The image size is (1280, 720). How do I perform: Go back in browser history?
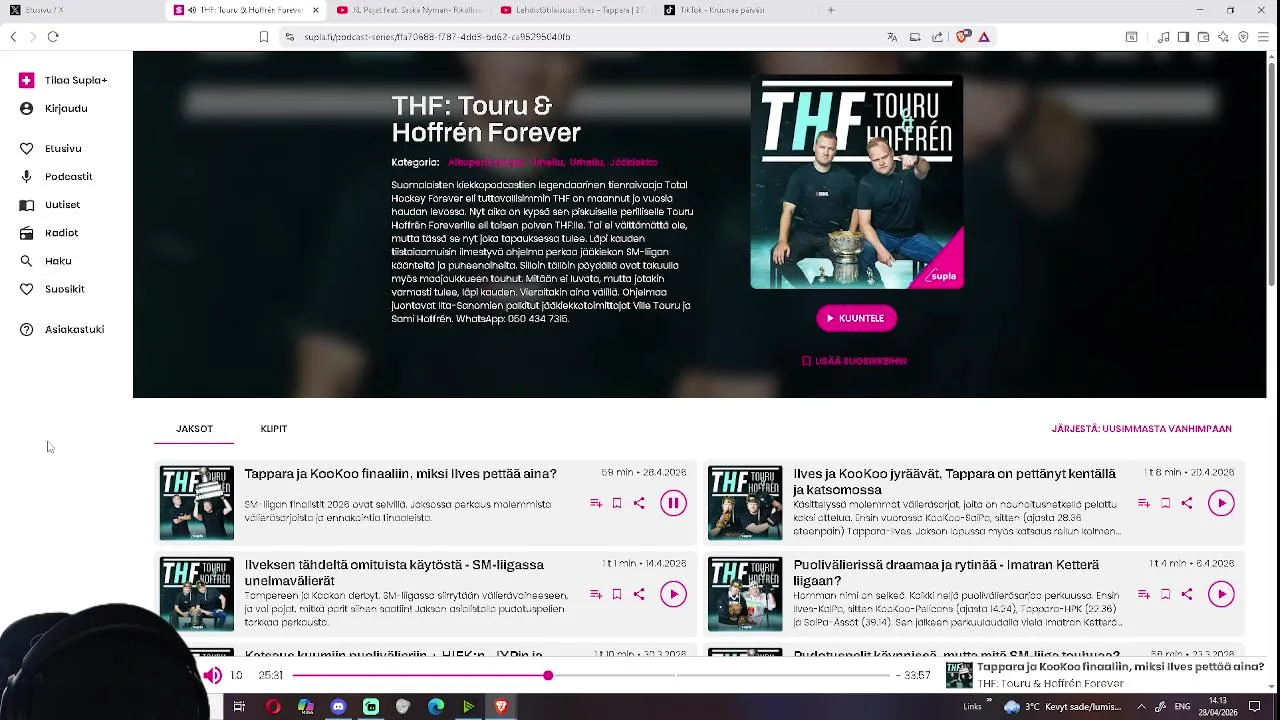click(13, 37)
